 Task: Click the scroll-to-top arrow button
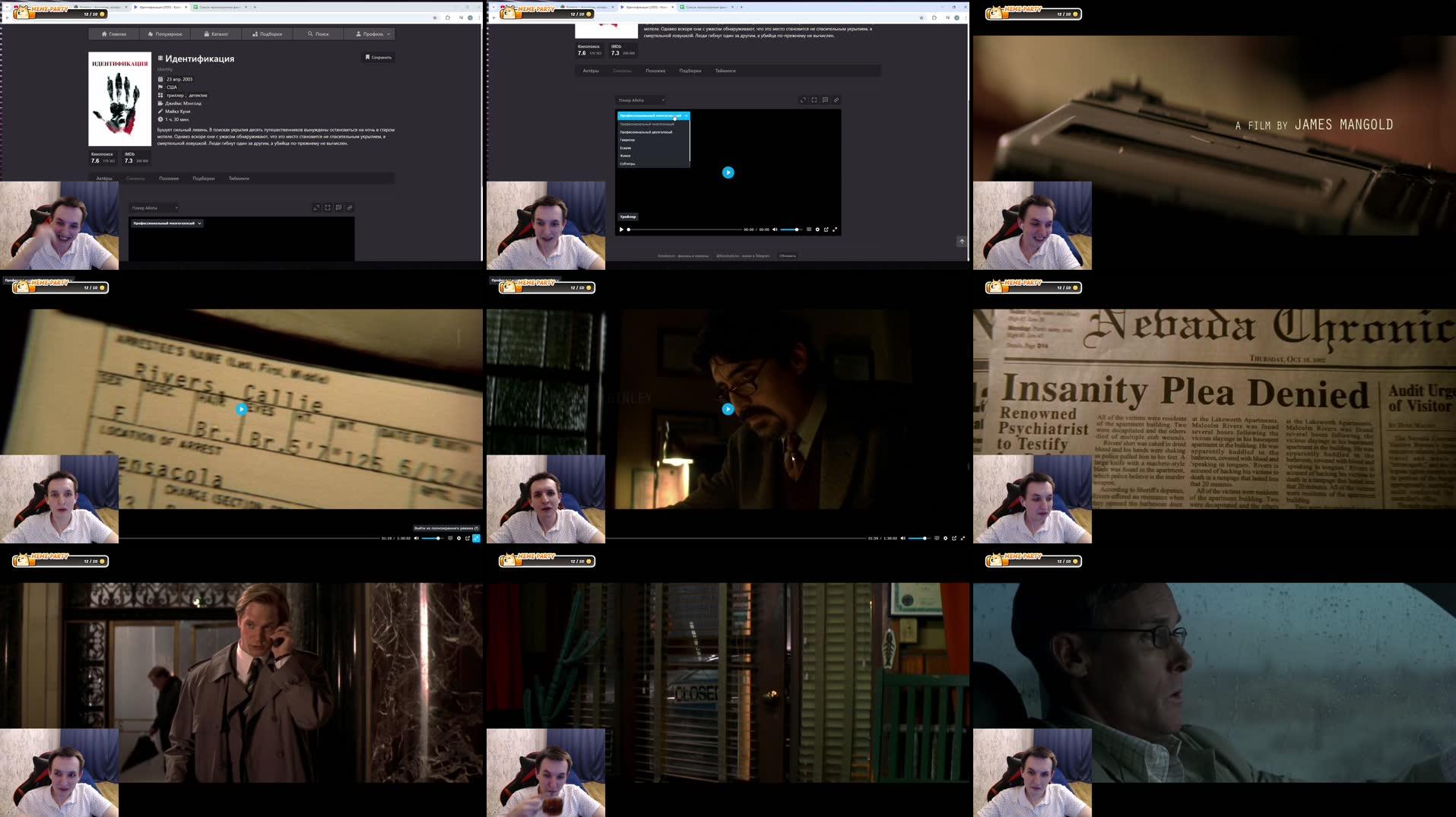[x=961, y=241]
